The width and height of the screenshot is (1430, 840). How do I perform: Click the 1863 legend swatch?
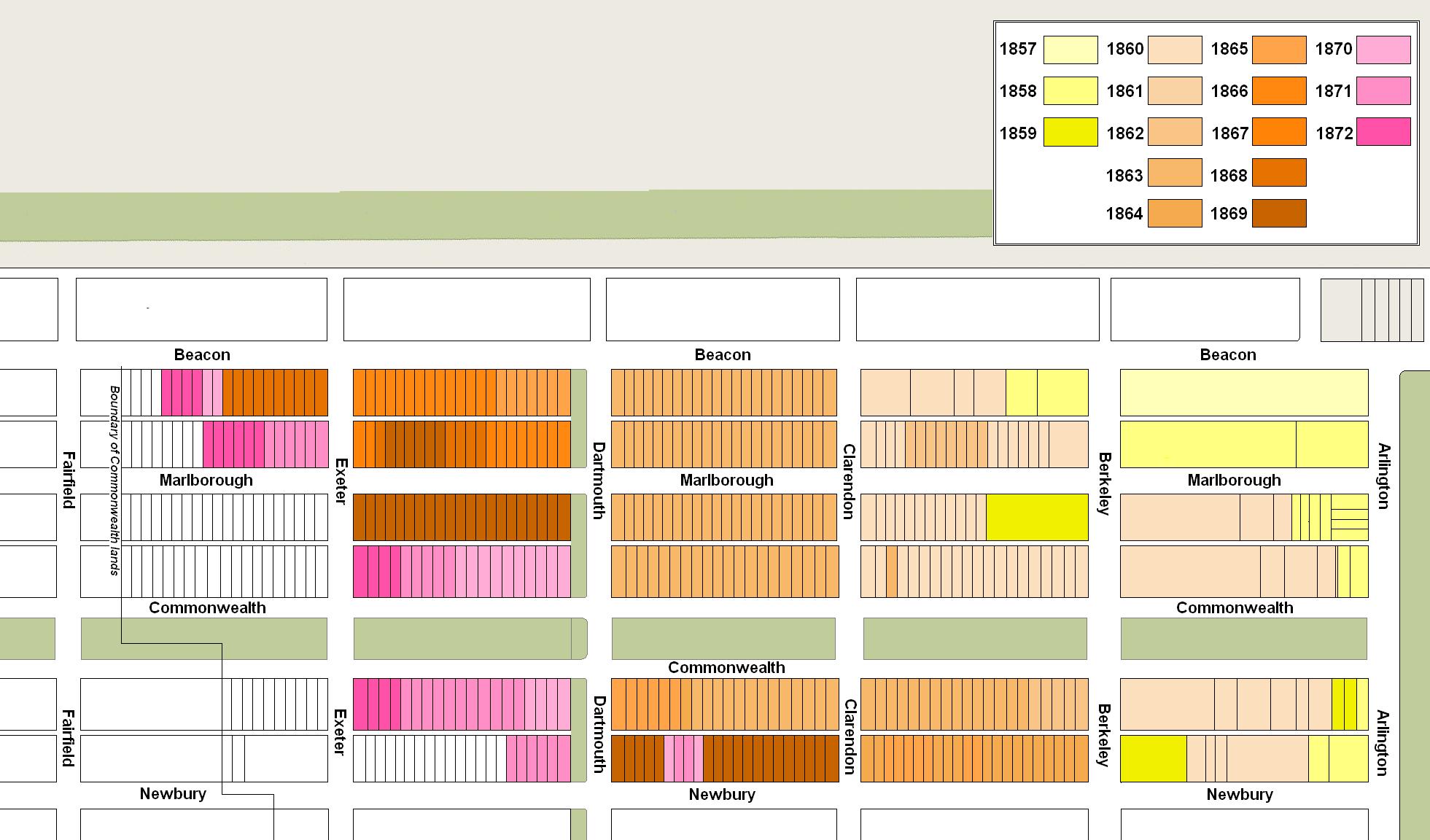pyautogui.click(x=1174, y=174)
